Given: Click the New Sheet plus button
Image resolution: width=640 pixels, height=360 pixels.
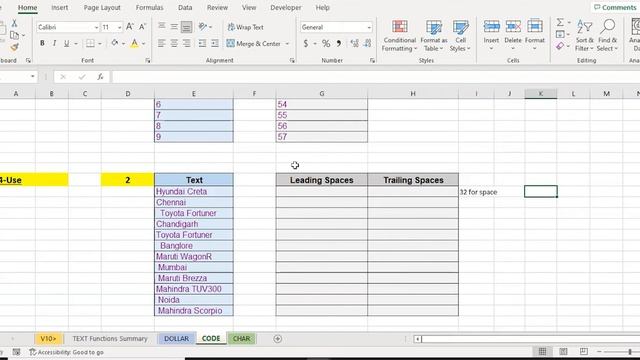Looking at the screenshot, I should (x=278, y=338).
